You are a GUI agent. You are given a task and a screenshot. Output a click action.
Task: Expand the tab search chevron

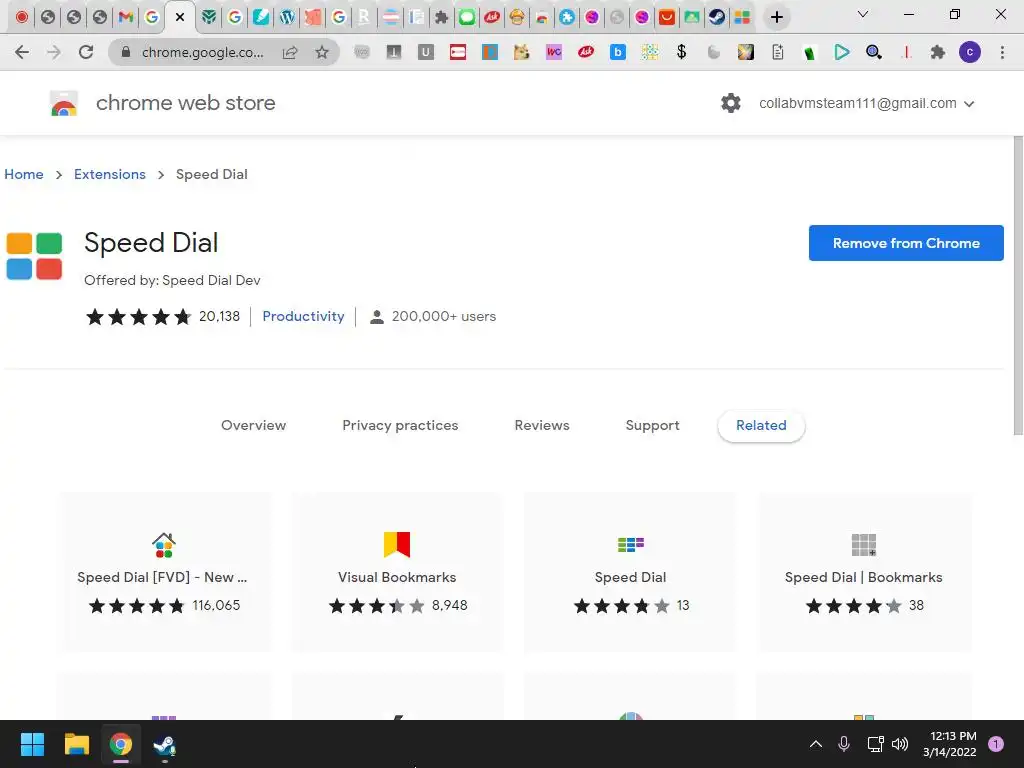pyautogui.click(x=863, y=14)
